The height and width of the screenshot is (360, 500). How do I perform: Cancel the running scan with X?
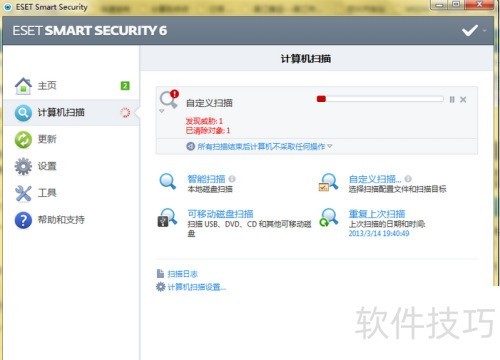(x=463, y=99)
